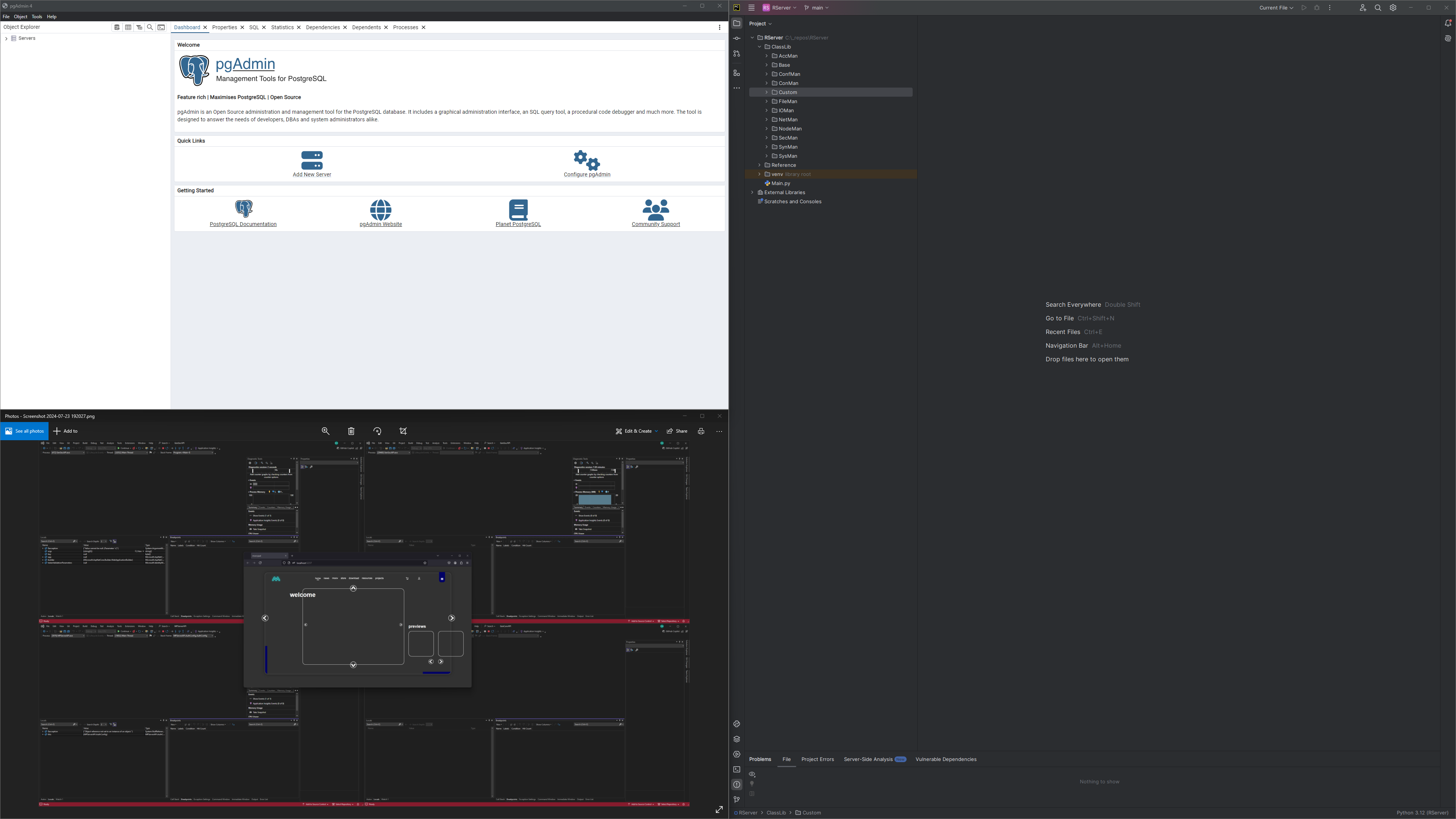
Task: Expand Reference folder chevron
Action: (759, 165)
